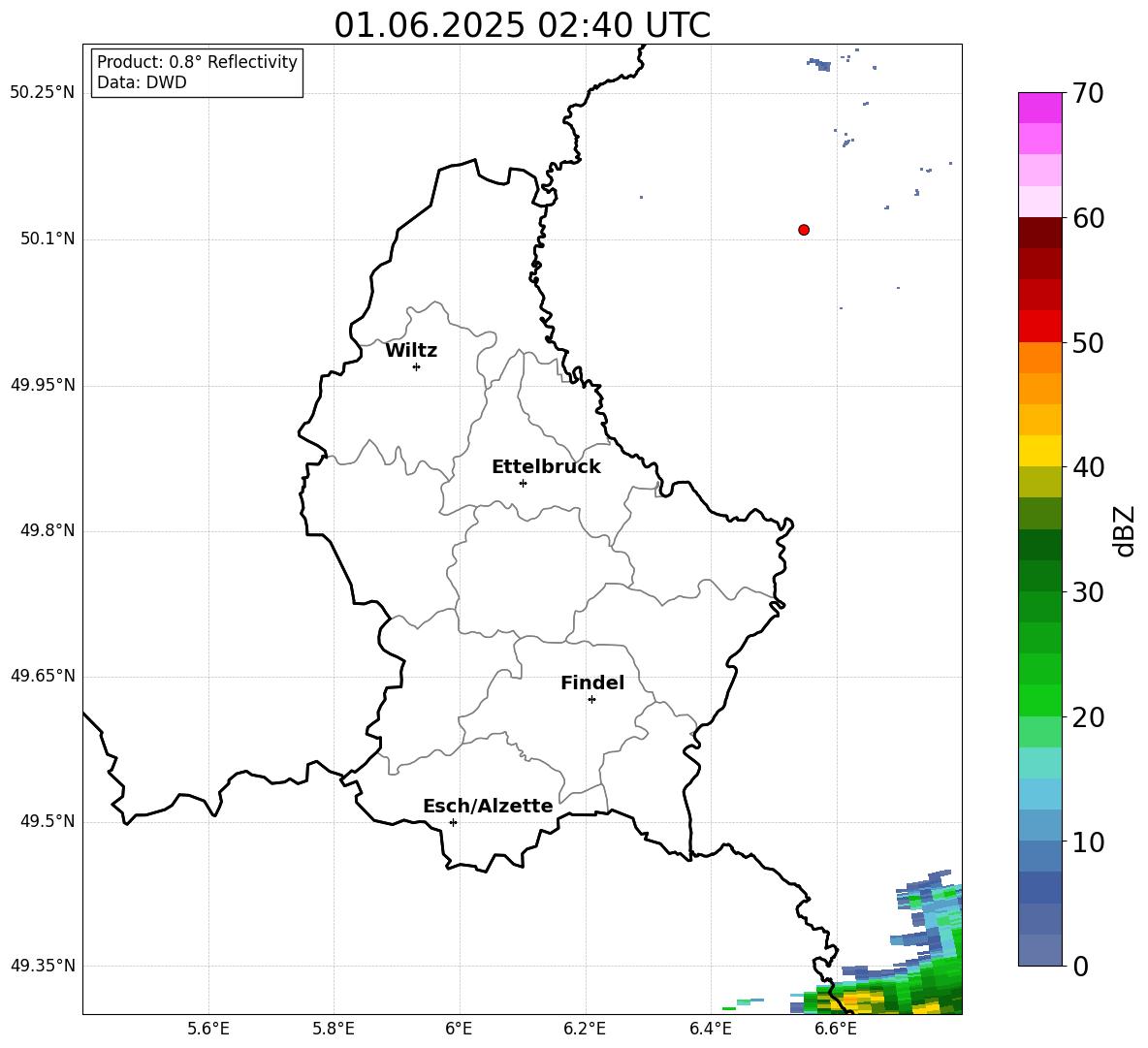Click the 6.2°E longitude label
The height and width of the screenshot is (1048, 1148).
click(x=585, y=1029)
